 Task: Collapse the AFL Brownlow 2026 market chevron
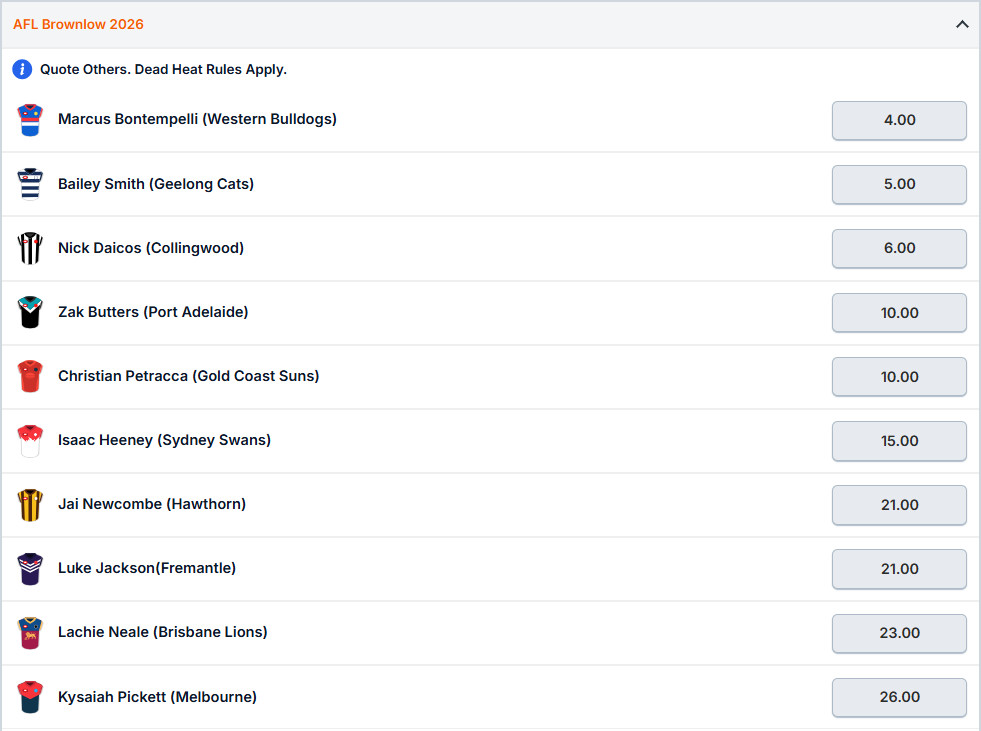[x=962, y=24]
